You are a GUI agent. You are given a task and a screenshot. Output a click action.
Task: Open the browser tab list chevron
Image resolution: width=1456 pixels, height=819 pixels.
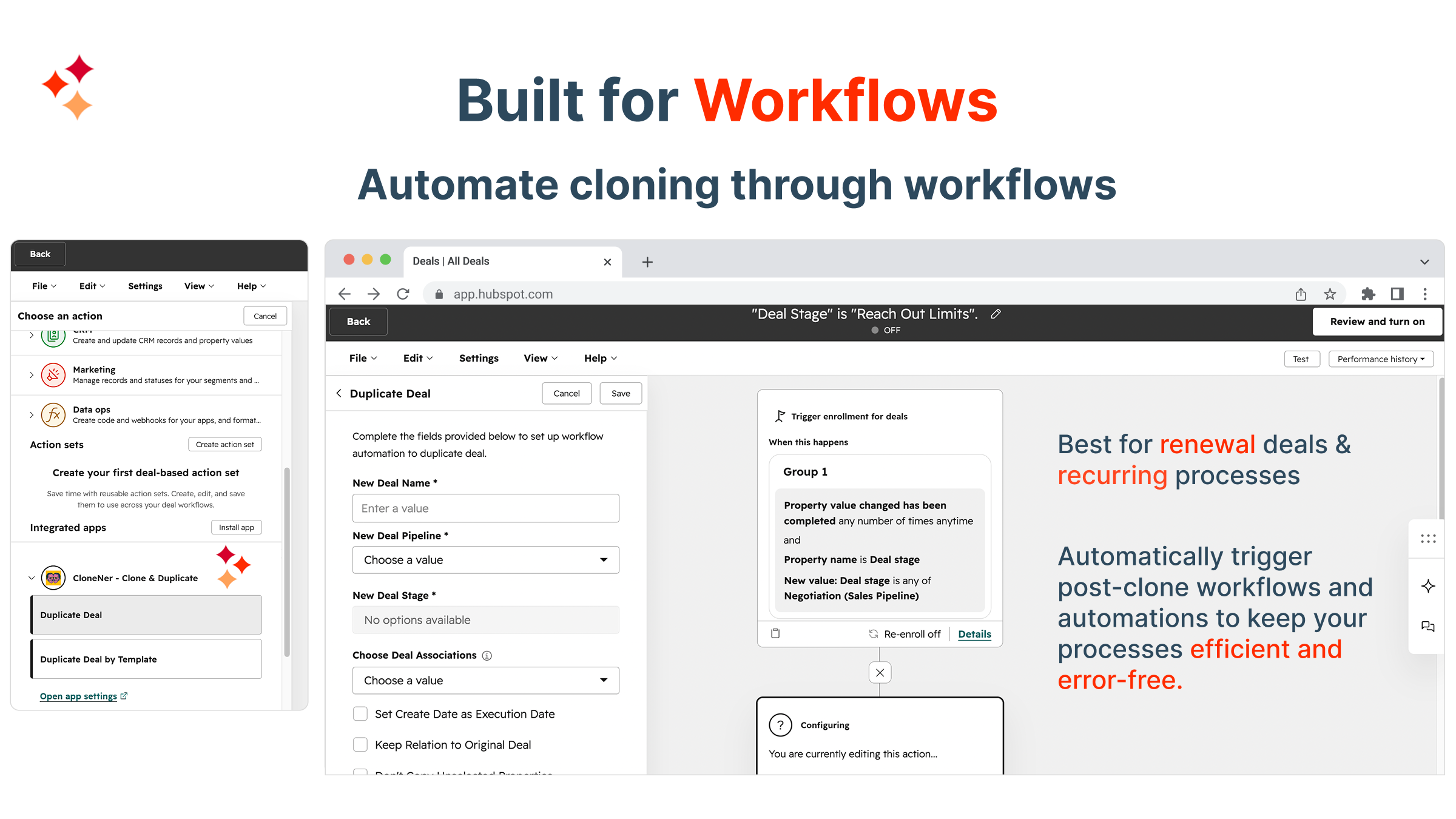[x=1424, y=262]
